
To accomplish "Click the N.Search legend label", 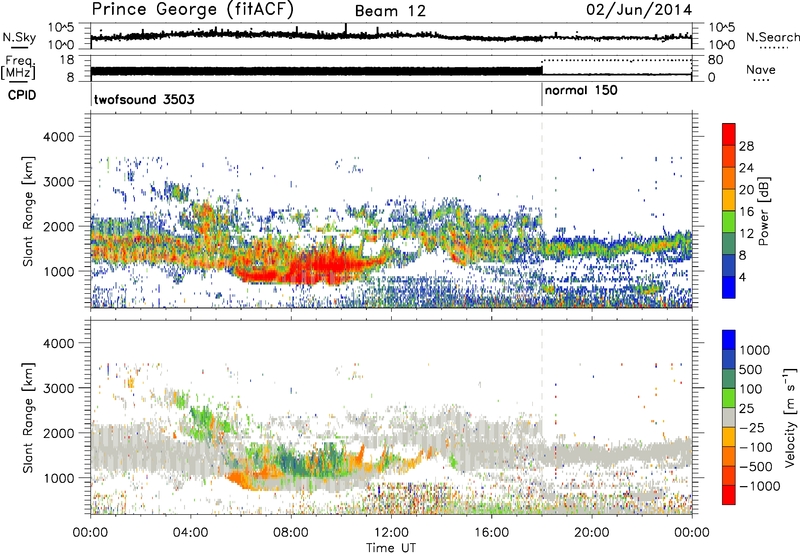I will pos(772,37).
